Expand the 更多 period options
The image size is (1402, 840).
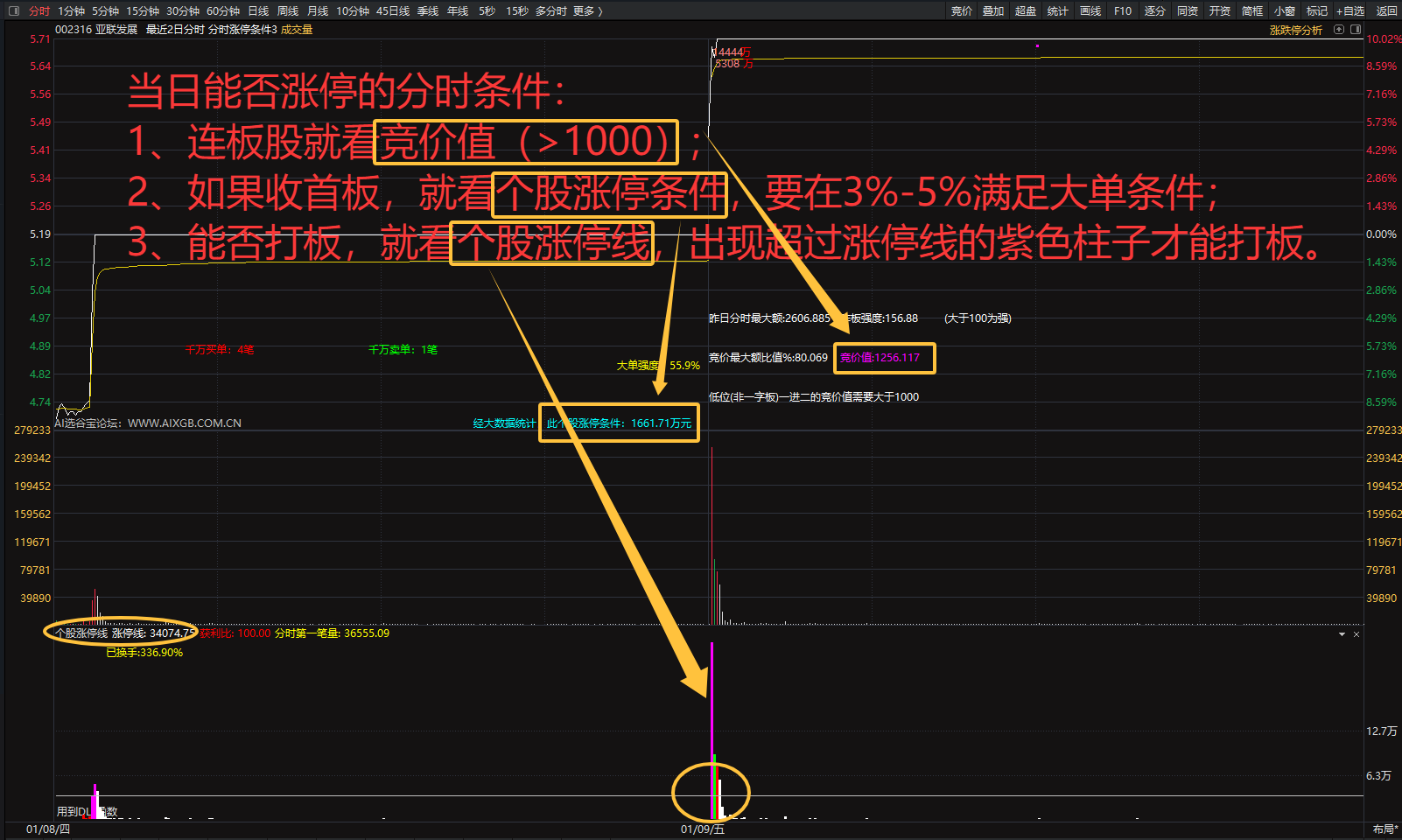pyautogui.click(x=587, y=10)
